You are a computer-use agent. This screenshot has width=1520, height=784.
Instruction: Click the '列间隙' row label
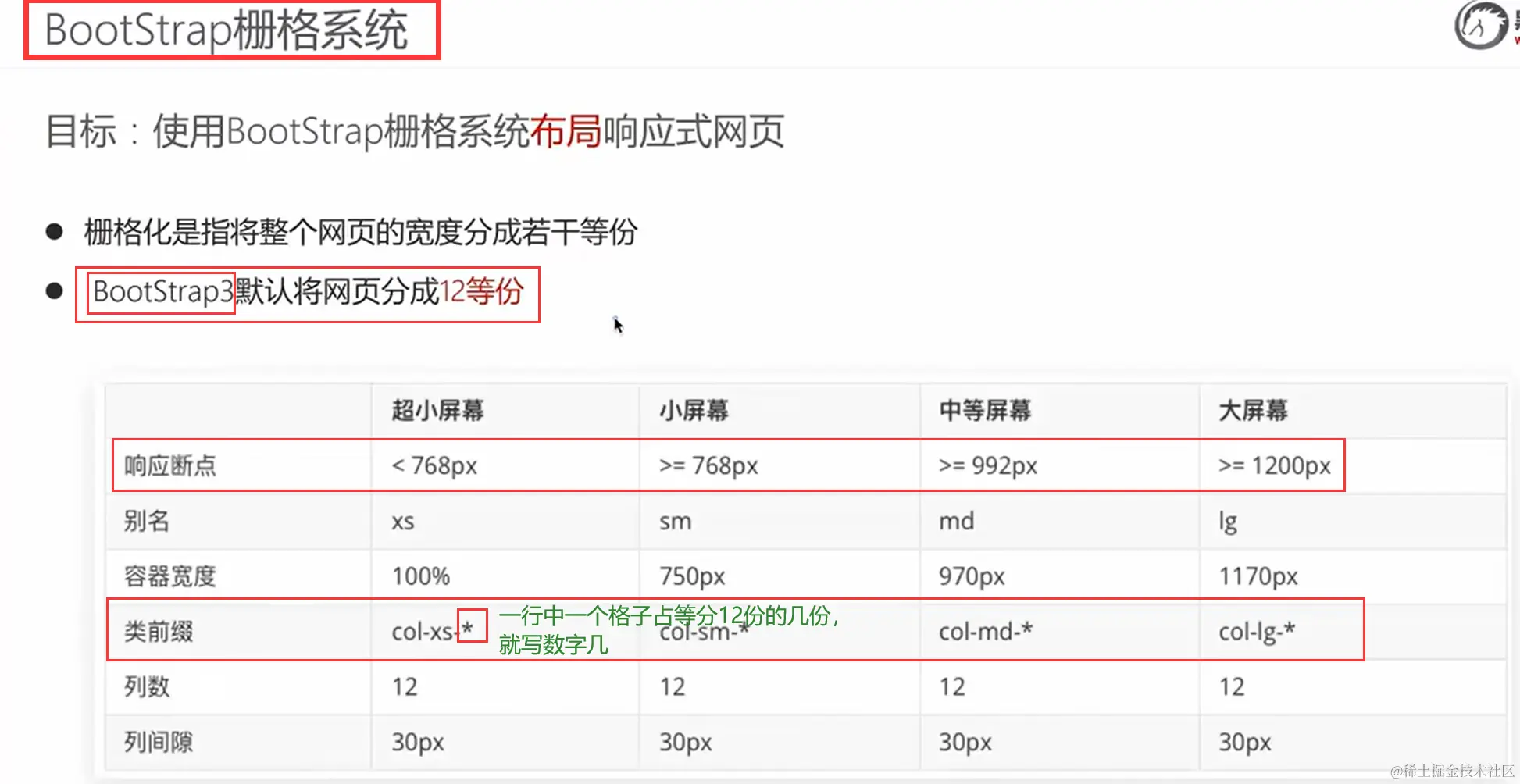click(158, 742)
